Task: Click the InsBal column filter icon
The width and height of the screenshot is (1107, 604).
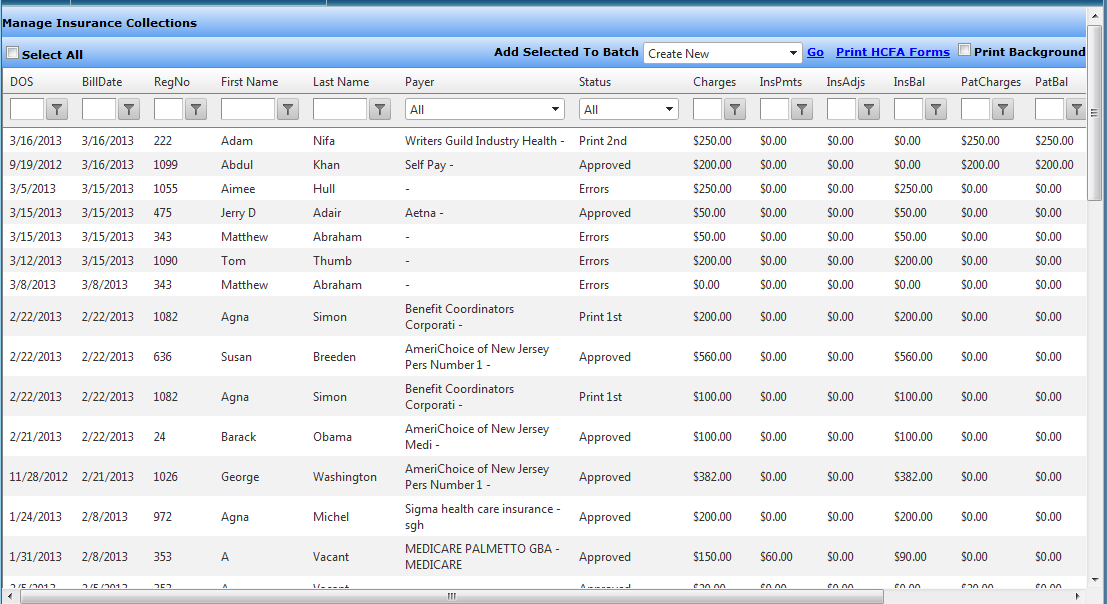Action: tap(936, 109)
